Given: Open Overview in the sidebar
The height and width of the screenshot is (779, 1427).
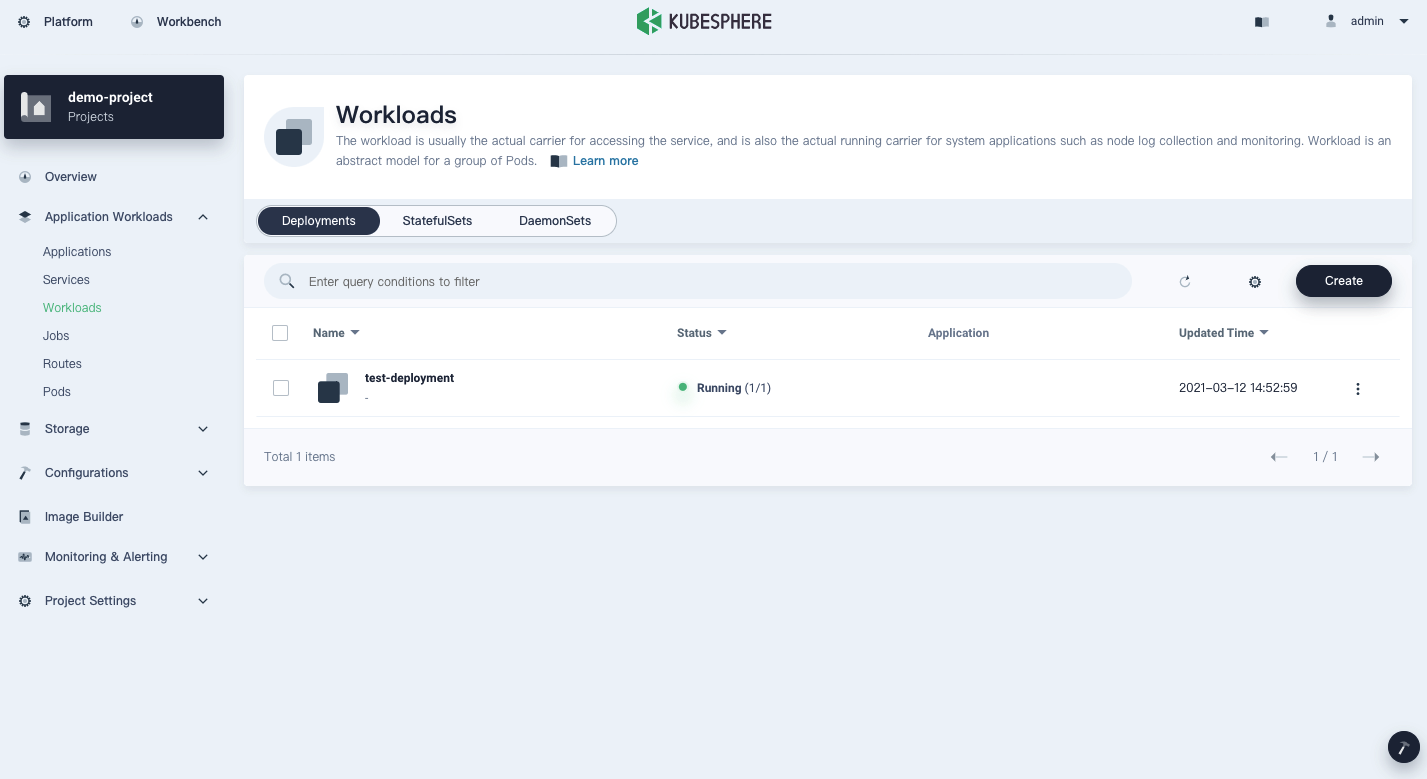Looking at the screenshot, I should point(71,177).
